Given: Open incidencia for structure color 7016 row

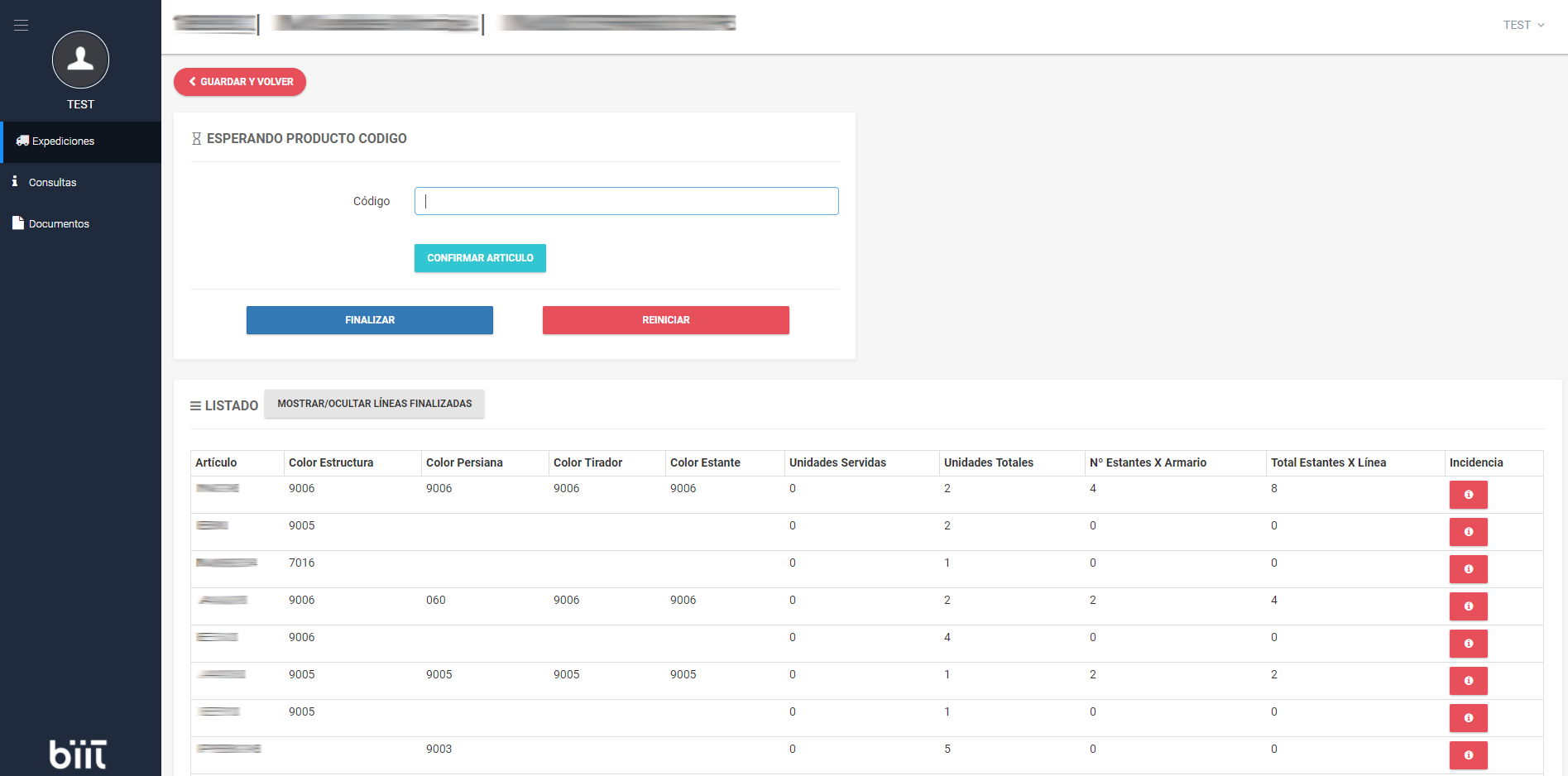Looking at the screenshot, I should click(1468, 569).
